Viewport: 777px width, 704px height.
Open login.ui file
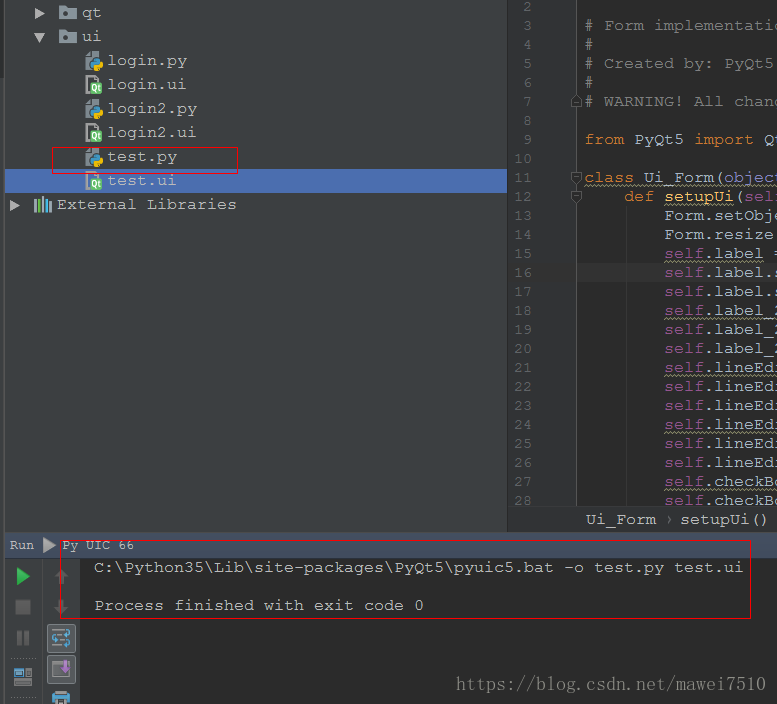click(147, 85)
